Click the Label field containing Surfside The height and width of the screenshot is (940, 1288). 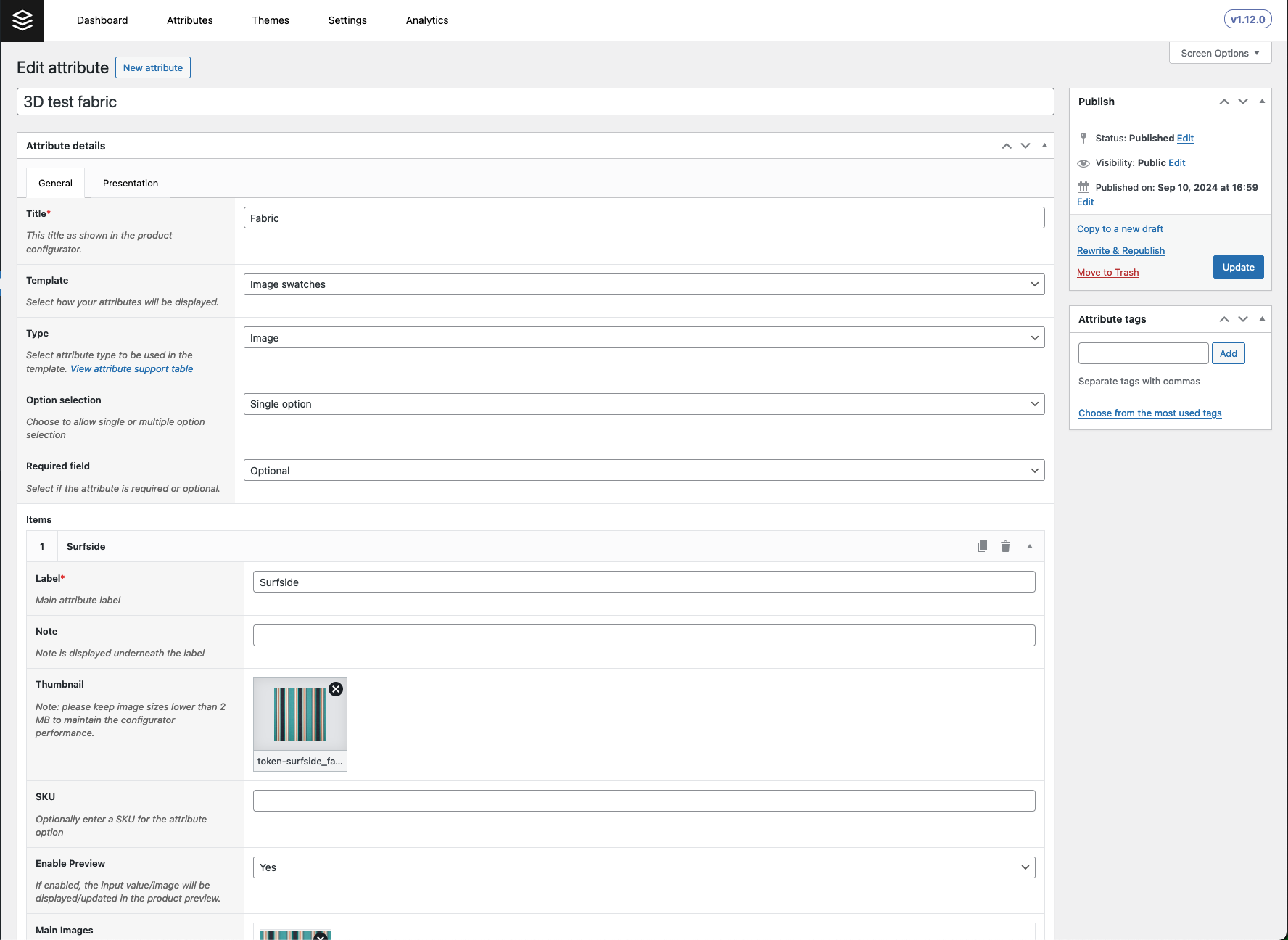pos(644,582)
